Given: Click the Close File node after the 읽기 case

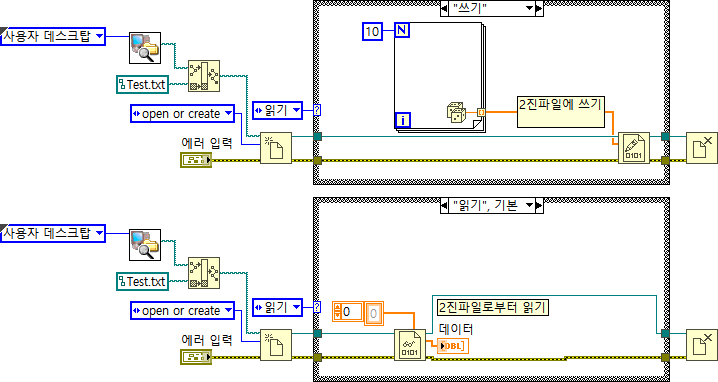Looking at the screenshot, I should pos(702,345).
